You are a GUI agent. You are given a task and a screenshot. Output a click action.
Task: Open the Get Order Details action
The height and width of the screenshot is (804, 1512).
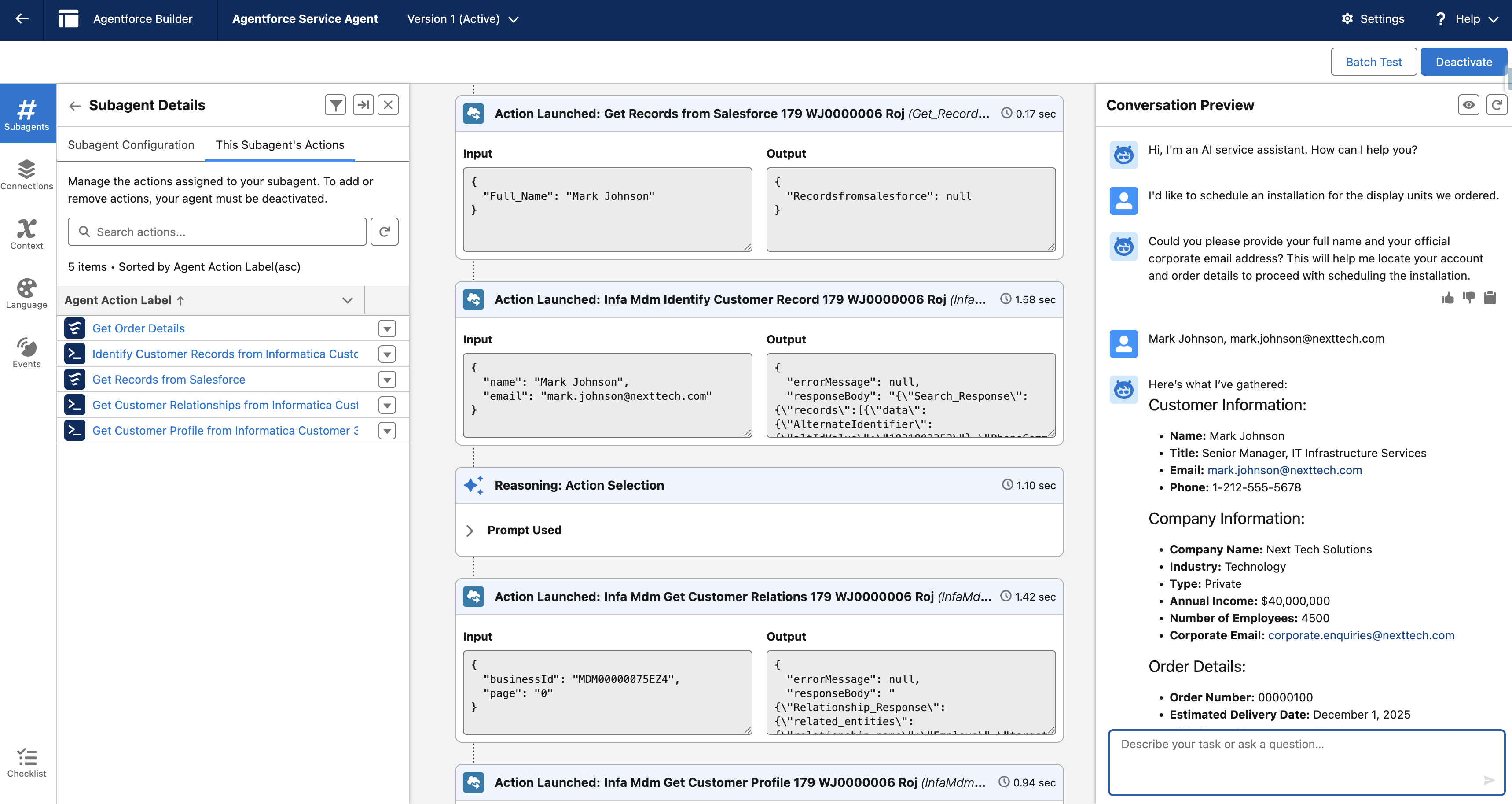139,328
